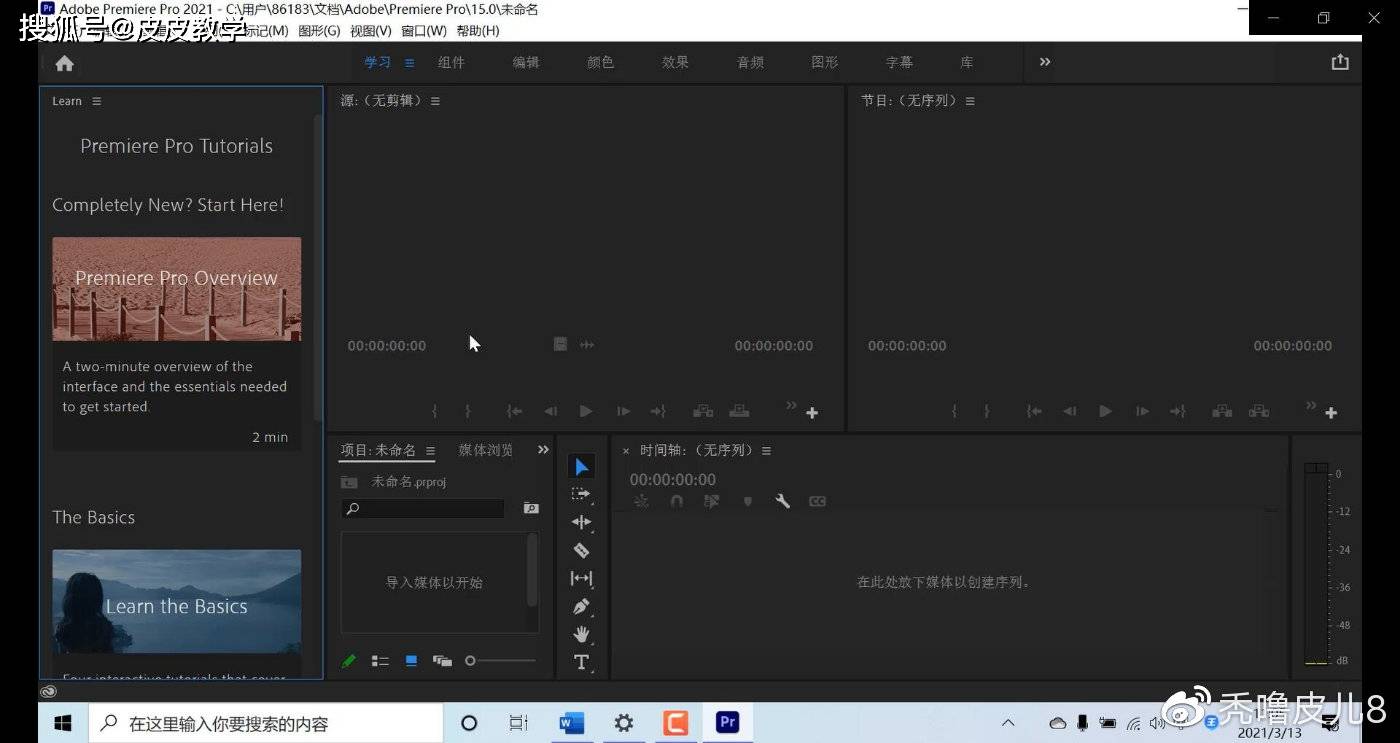Select the Pen tool
Image resolution: width=1400 pixels, height=743 pixels.
pyautogui.click(x=581, y=606)
